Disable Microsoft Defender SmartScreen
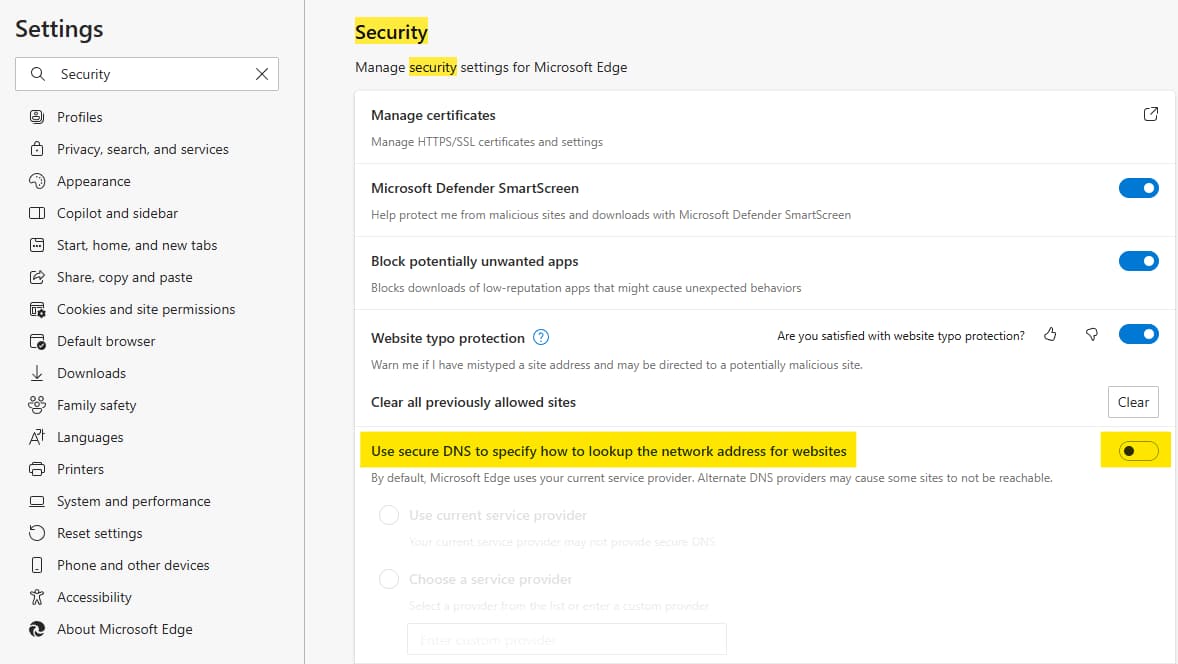The height and width of the screenshot is (664, 1178). coord(1139,188)
